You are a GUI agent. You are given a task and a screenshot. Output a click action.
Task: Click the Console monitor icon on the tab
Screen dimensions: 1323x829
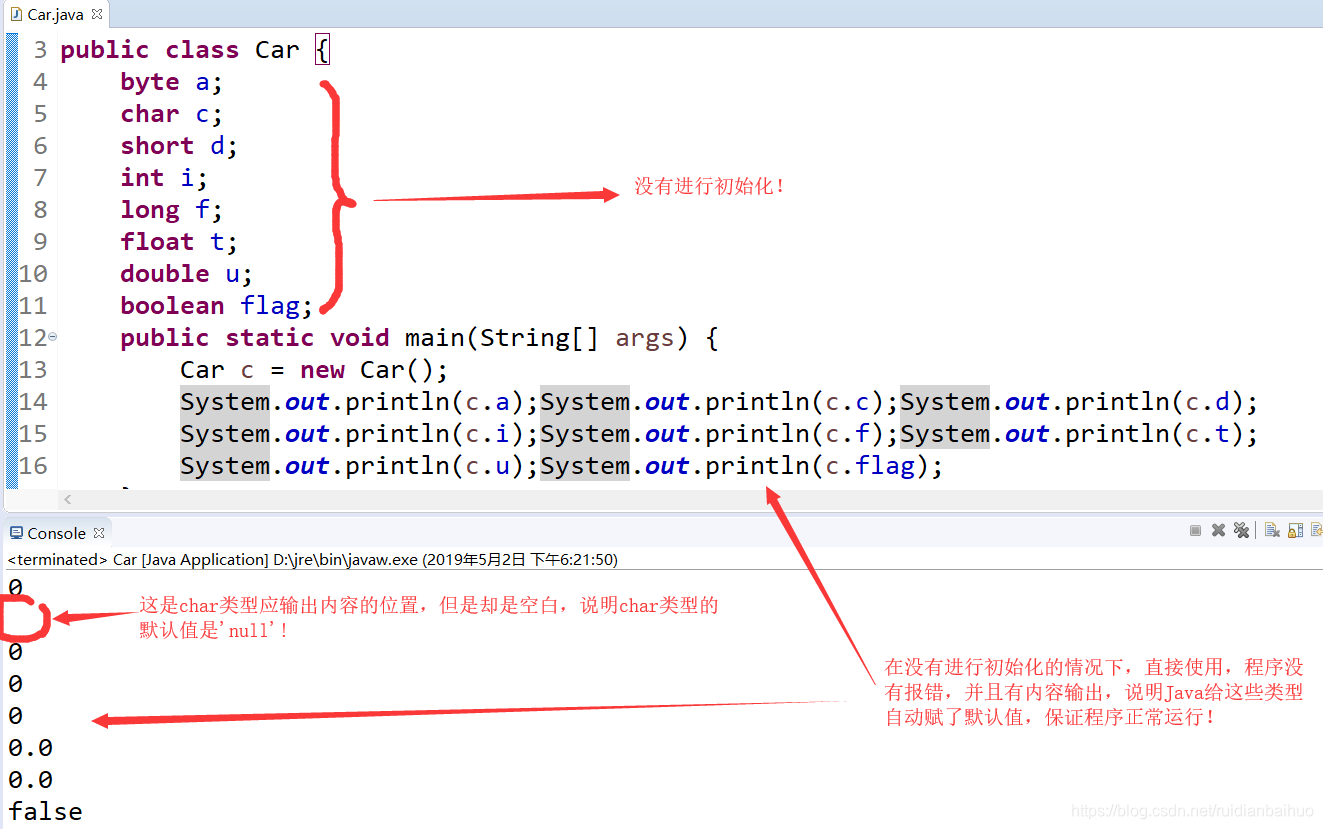16,533
